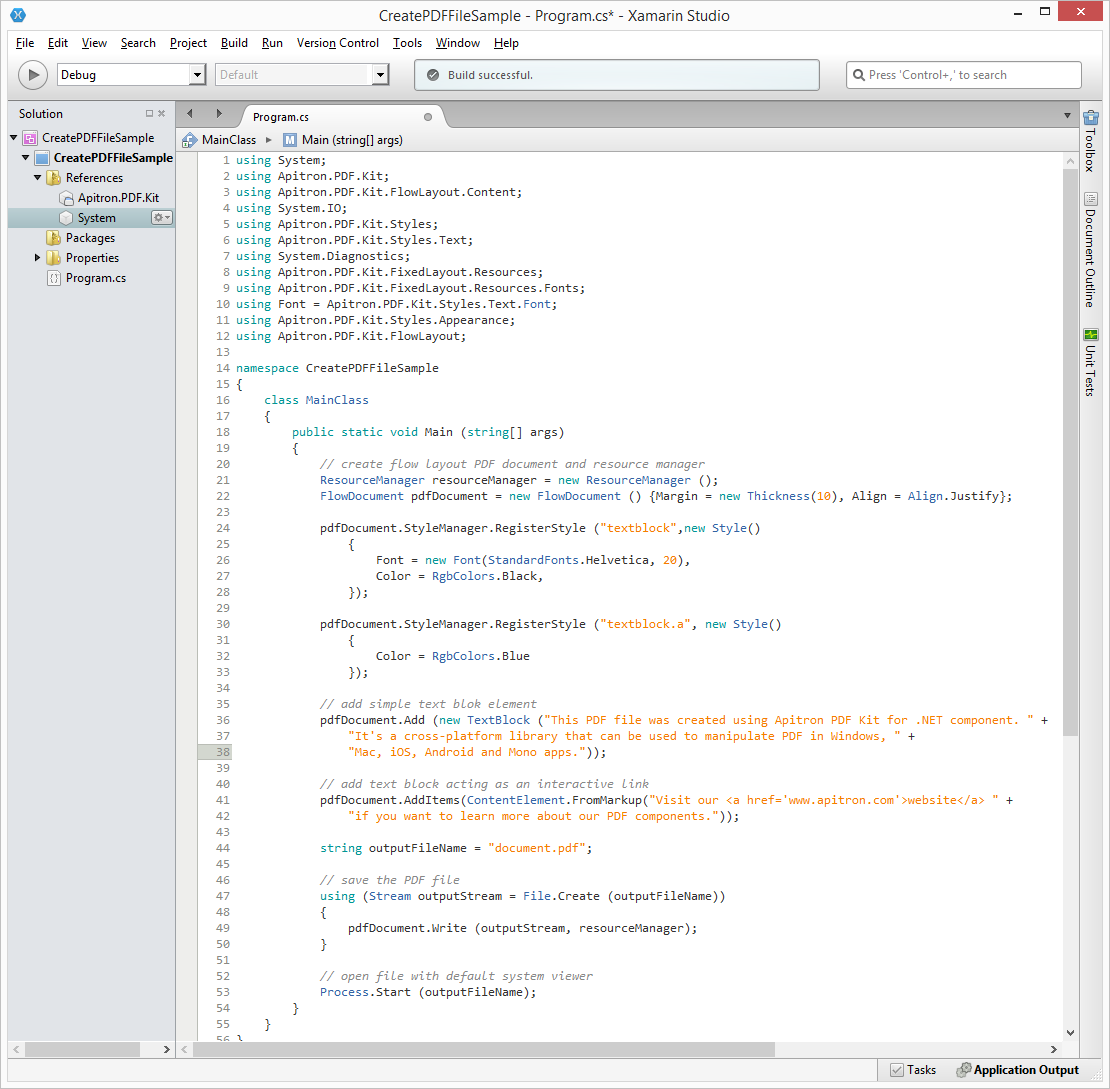Screen dimensions: 1110x1089
Task: Navigate back with the left arrow
Action: pyautogui.click(x=190, y=114)
